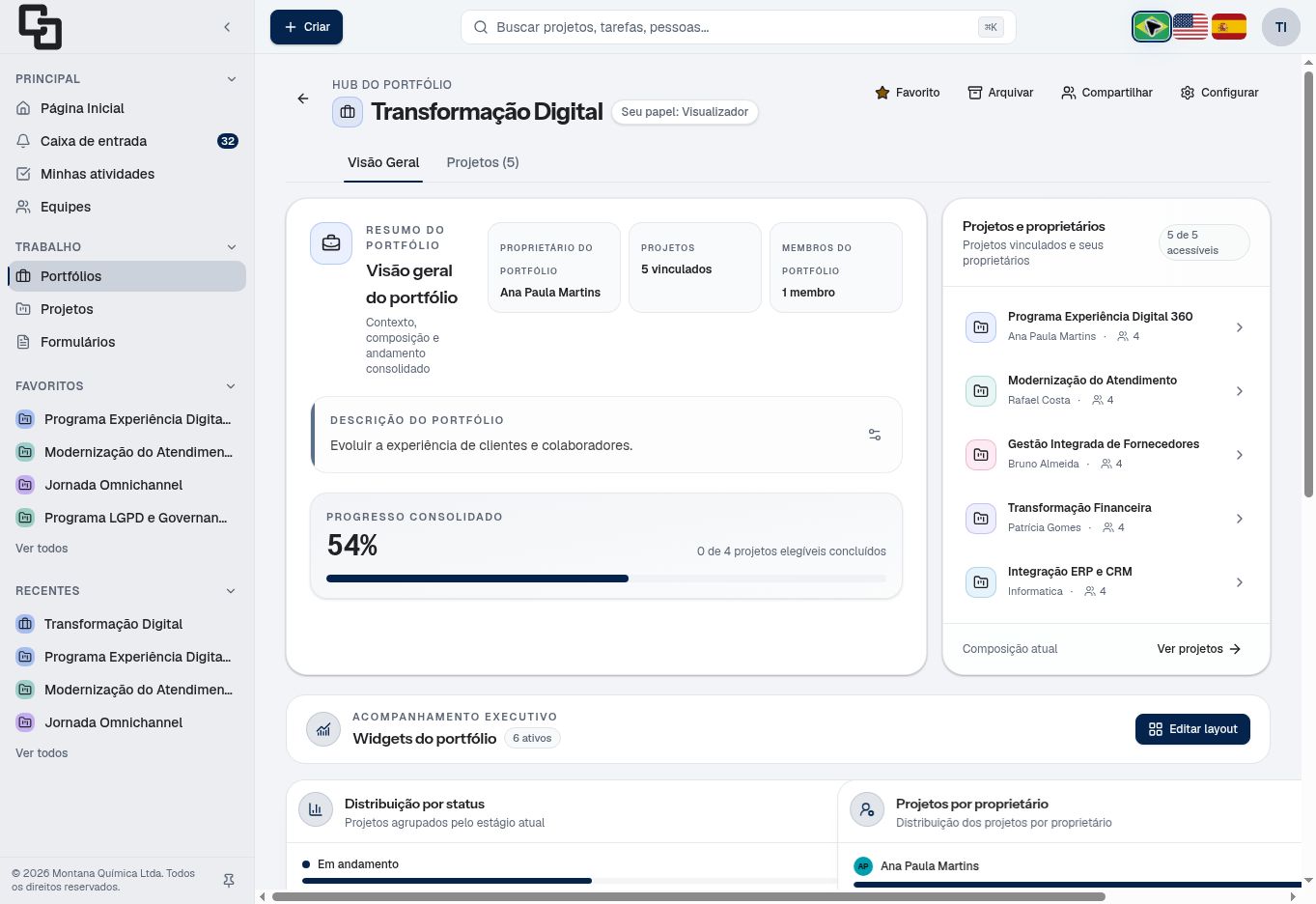Mark portfolio as Favorito

point(908,93)
